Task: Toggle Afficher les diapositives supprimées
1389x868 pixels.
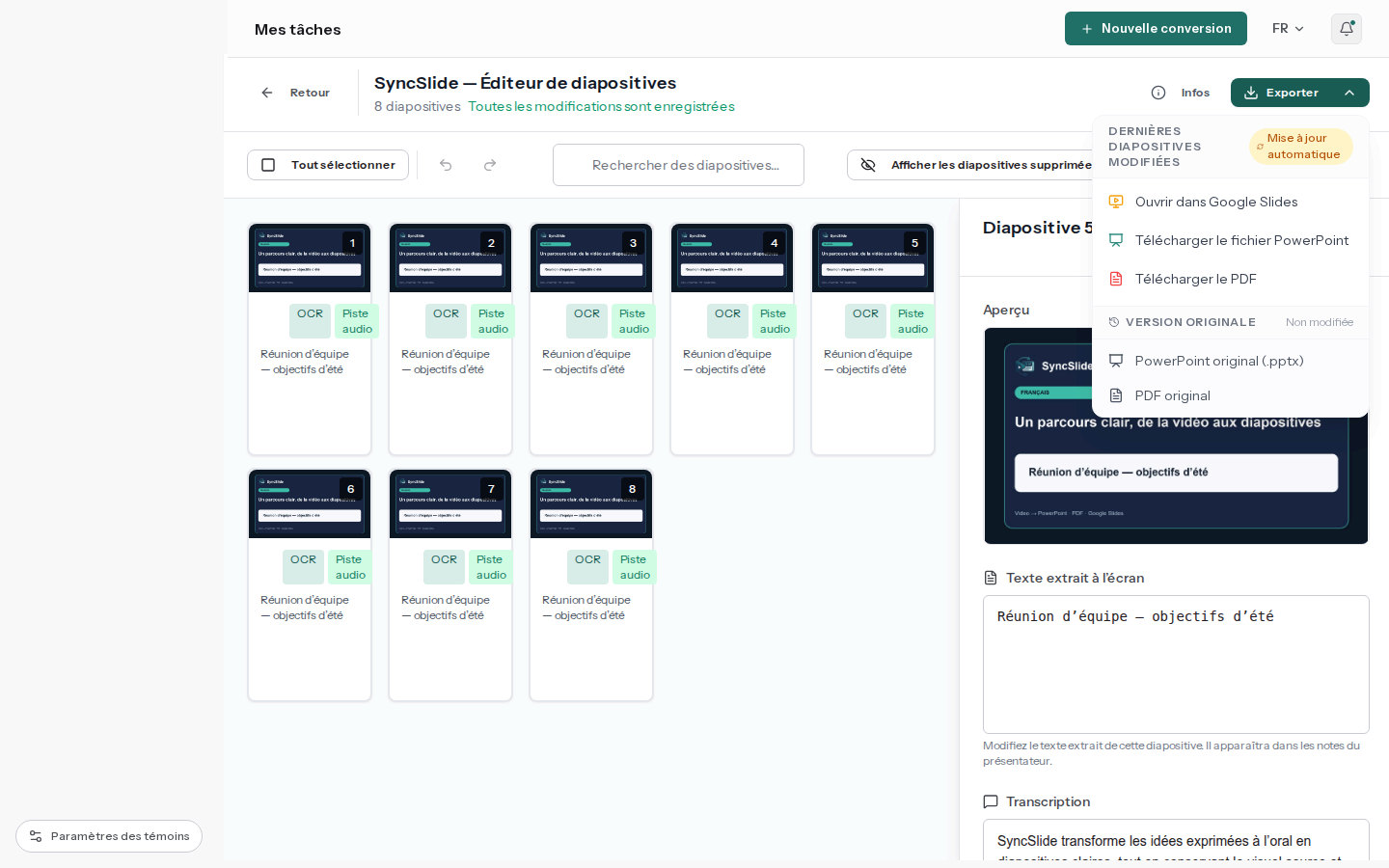Action: pyautogui.click(x=974, y=165)
